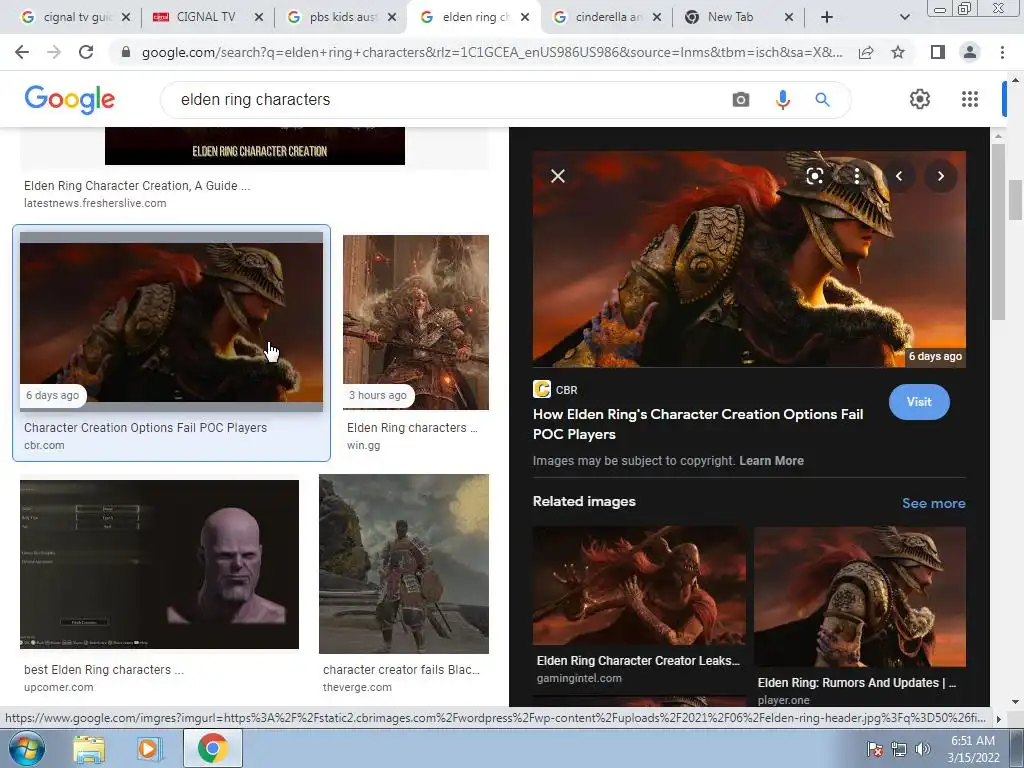Open File Explorer from the taskbar
This screenshot has width=1024, height=768.
[88, 749]
